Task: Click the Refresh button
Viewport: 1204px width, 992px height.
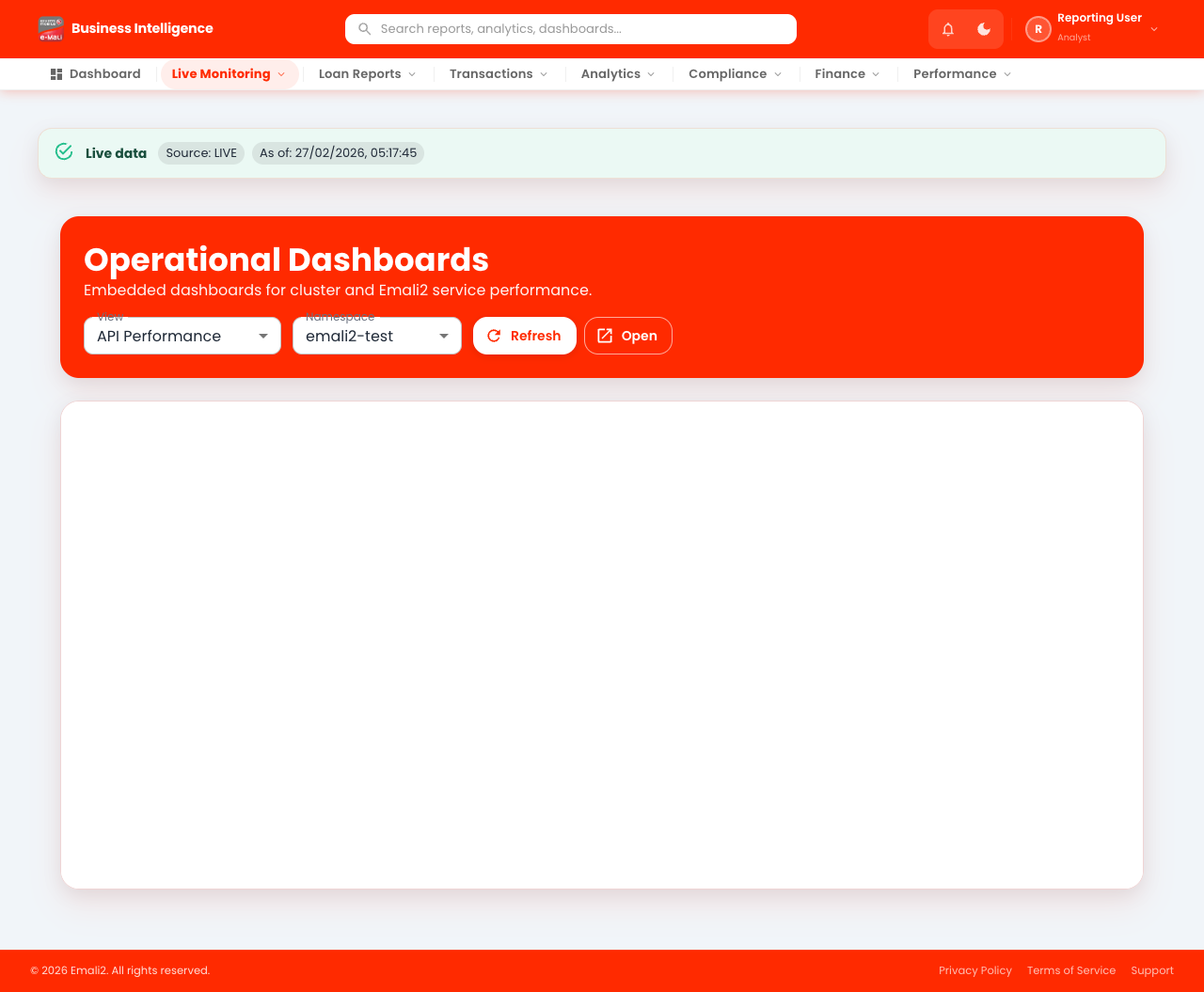Action: point(525,336)
